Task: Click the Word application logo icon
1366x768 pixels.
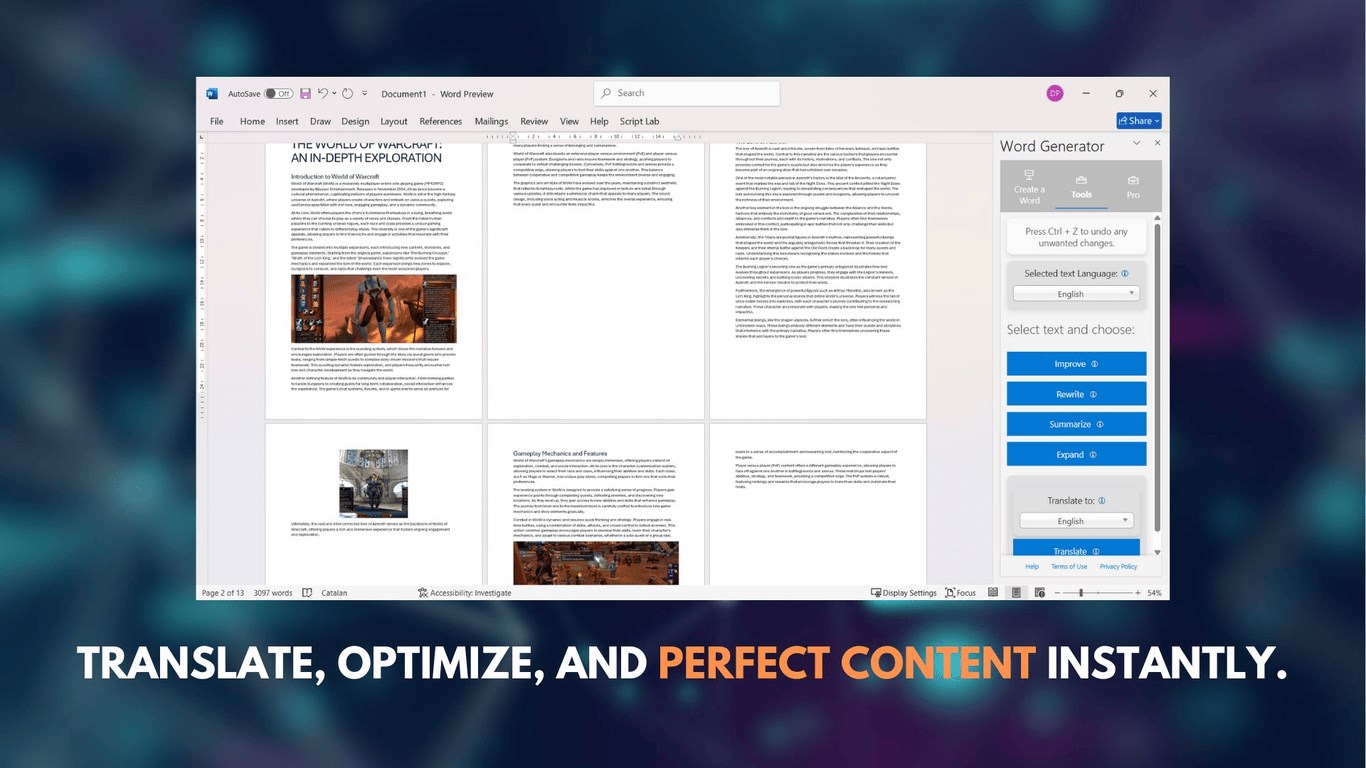Action: [212, 94]
